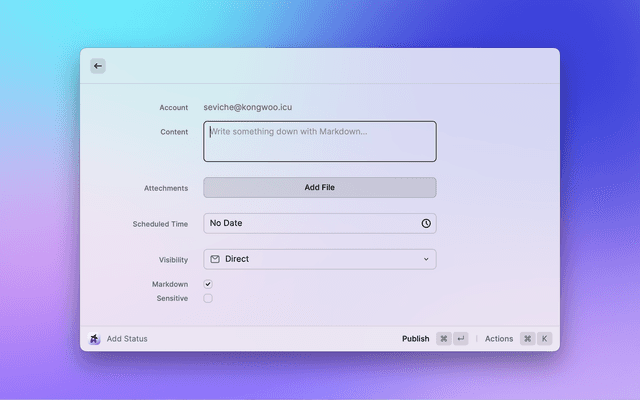Viewport: 640px width, 400px height.
Task: Click the Sensitive label text
Action: click(172, 298)
